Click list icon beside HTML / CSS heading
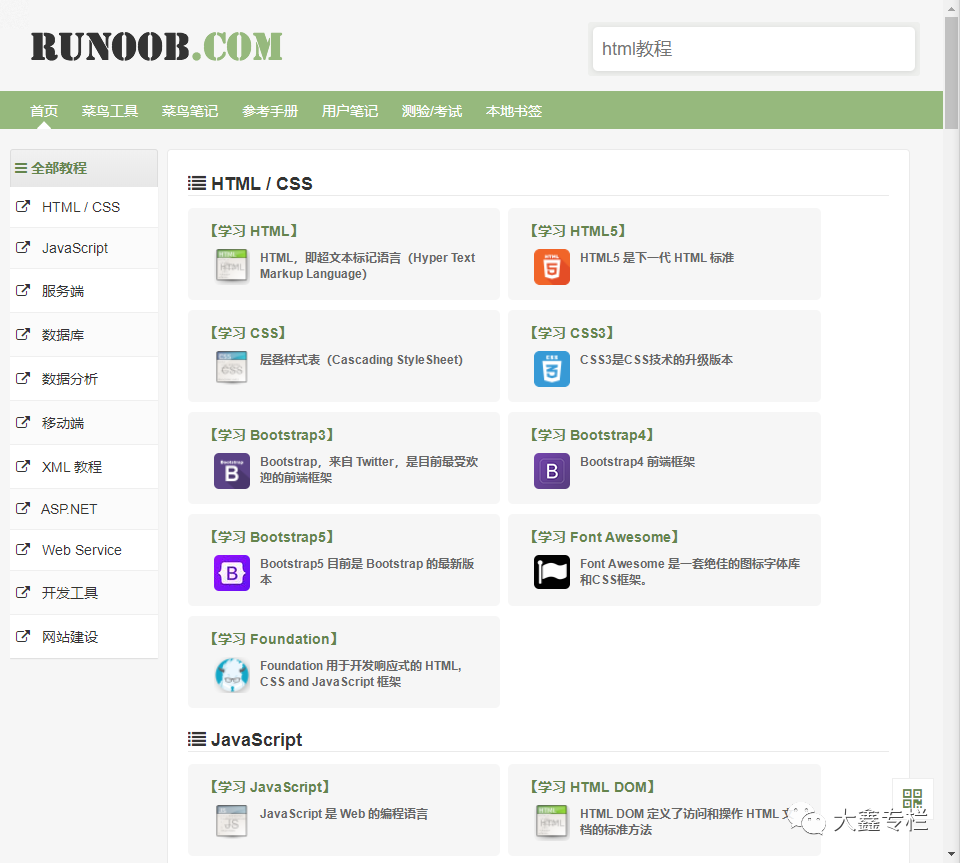 197,183
